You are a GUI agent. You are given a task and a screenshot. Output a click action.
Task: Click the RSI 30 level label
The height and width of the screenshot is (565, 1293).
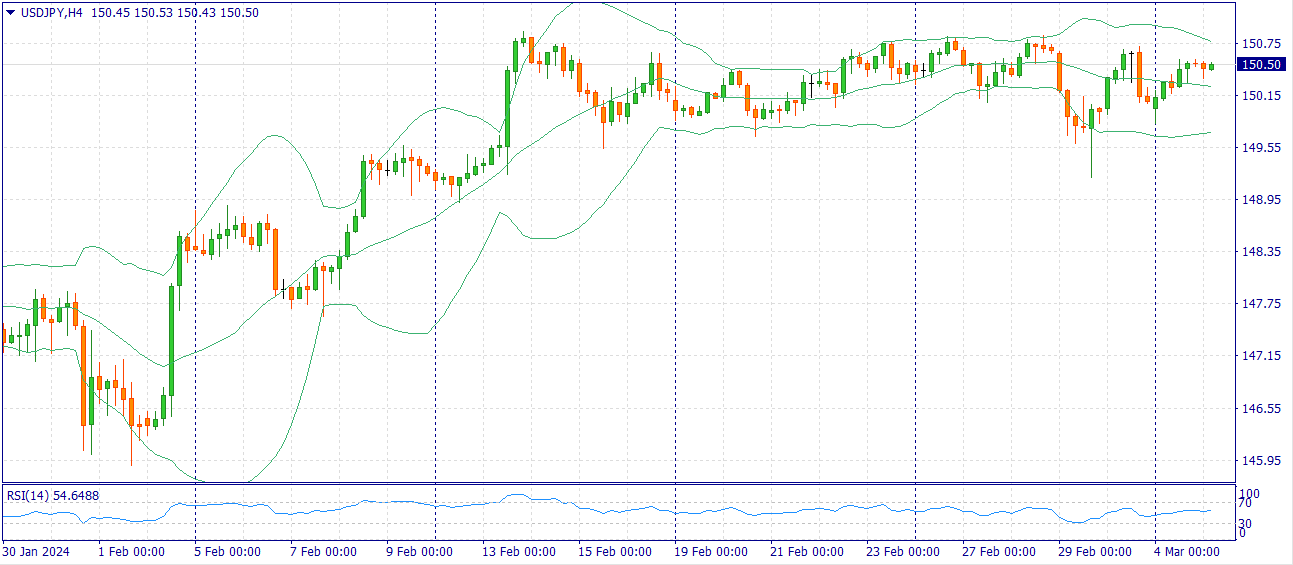[1246, 523]
